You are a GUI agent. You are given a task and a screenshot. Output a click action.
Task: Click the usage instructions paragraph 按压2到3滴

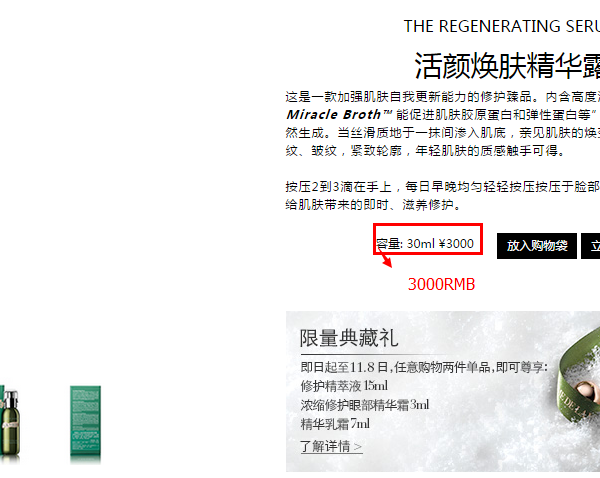pyautogui.click(x=442, y=196)
